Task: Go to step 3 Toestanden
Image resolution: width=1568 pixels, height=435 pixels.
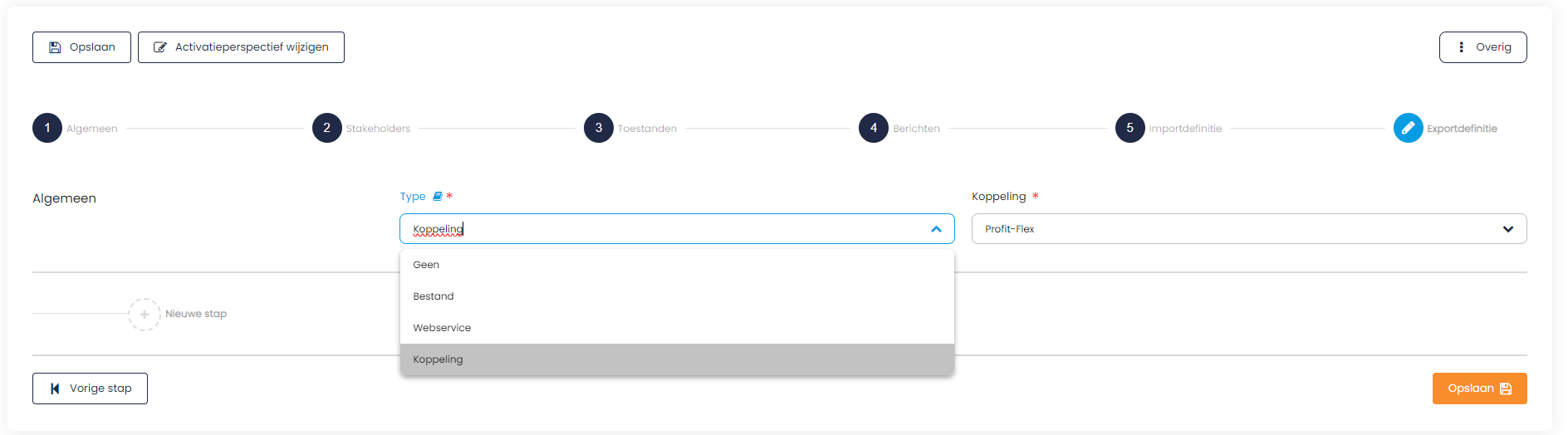Action: [599, 128]
